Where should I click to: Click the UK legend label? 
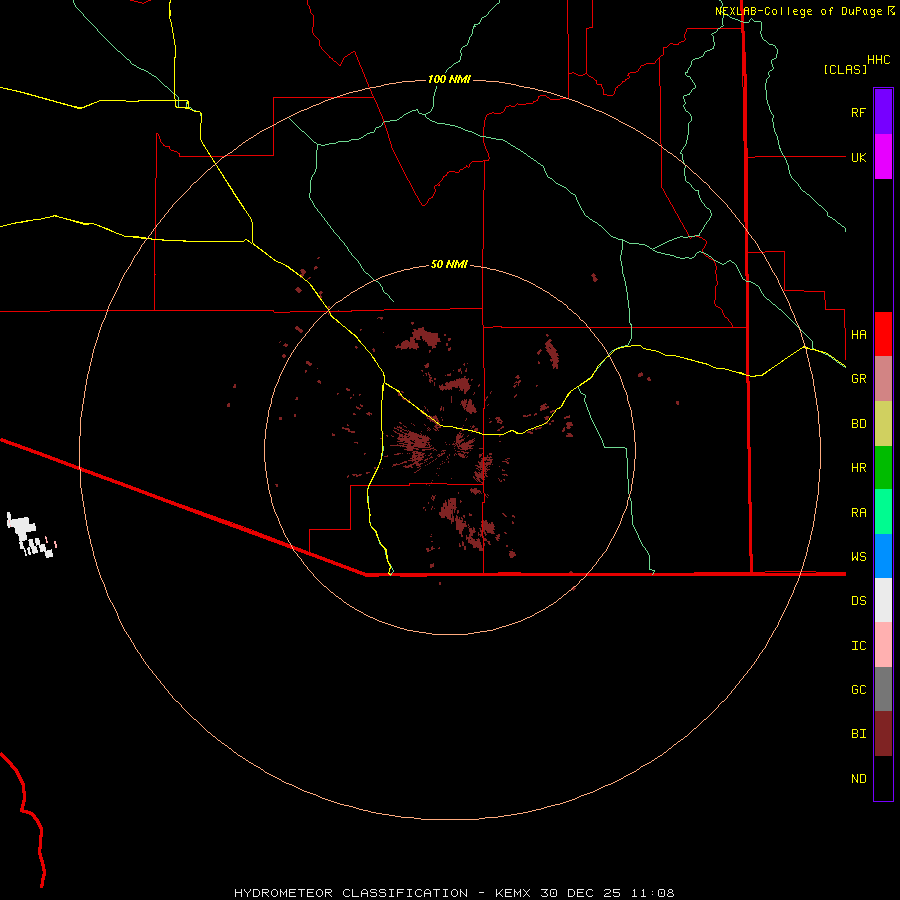coord(858,157)
